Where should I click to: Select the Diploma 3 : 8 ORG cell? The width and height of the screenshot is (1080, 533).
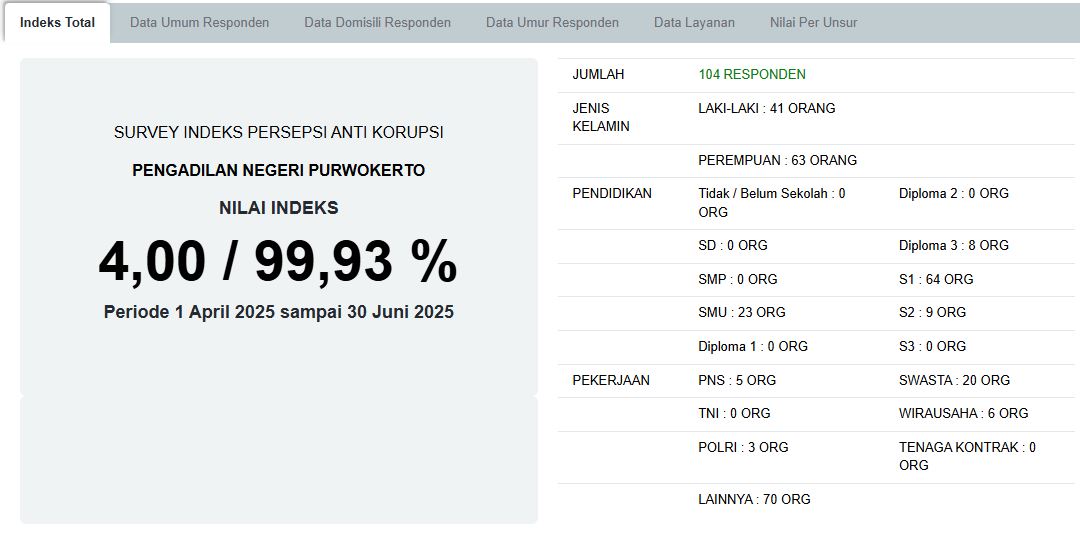pyautogui.click(x=953, y=245)
